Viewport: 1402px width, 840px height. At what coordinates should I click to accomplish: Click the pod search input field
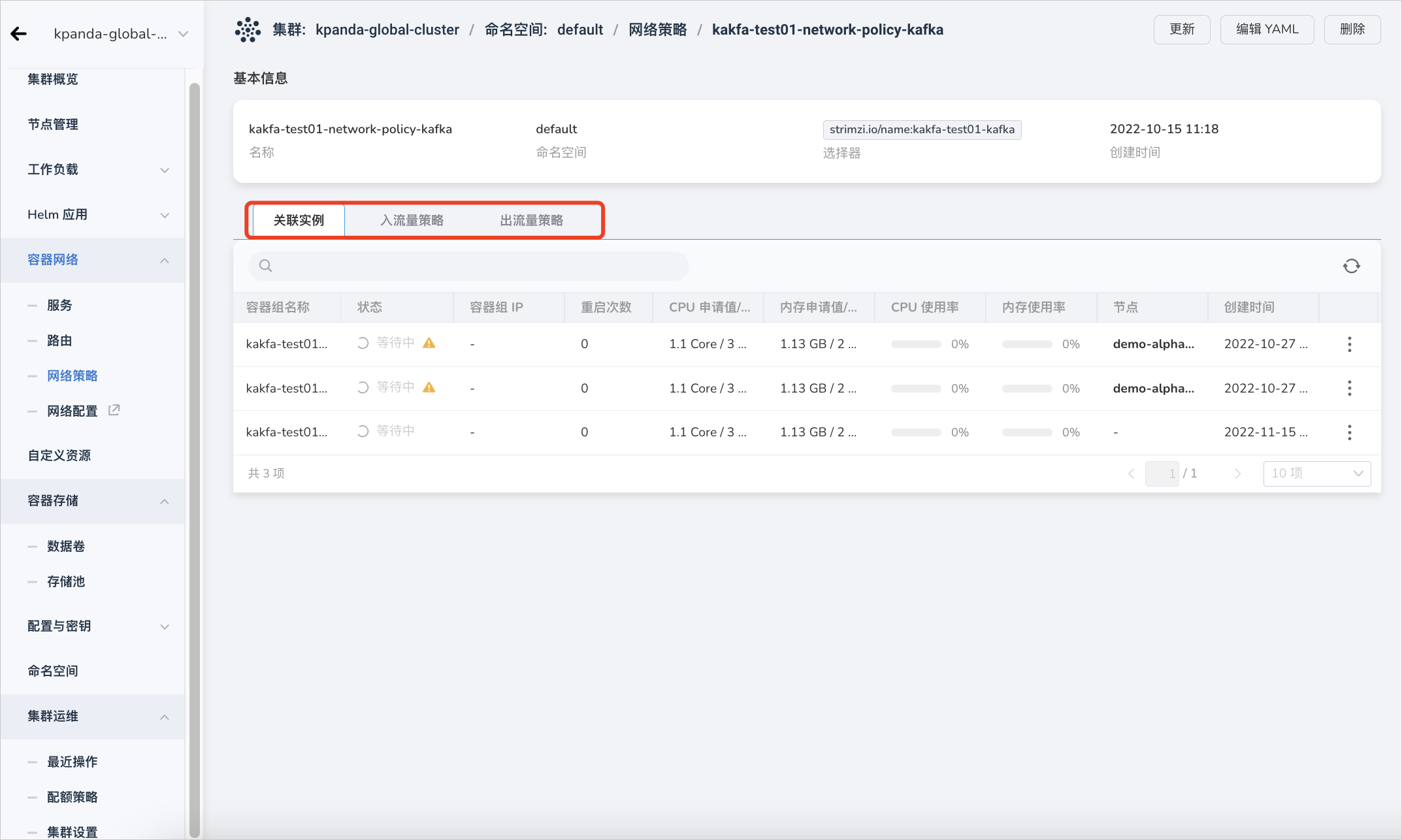[x=468, y=266]
